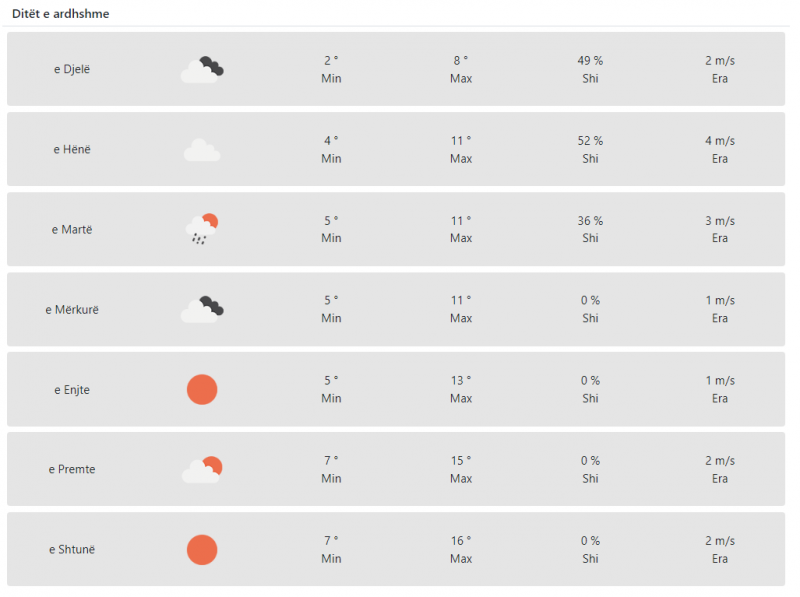
Task: Click the 2° Min value for e Djelë
Action: (x=331, y=61)
